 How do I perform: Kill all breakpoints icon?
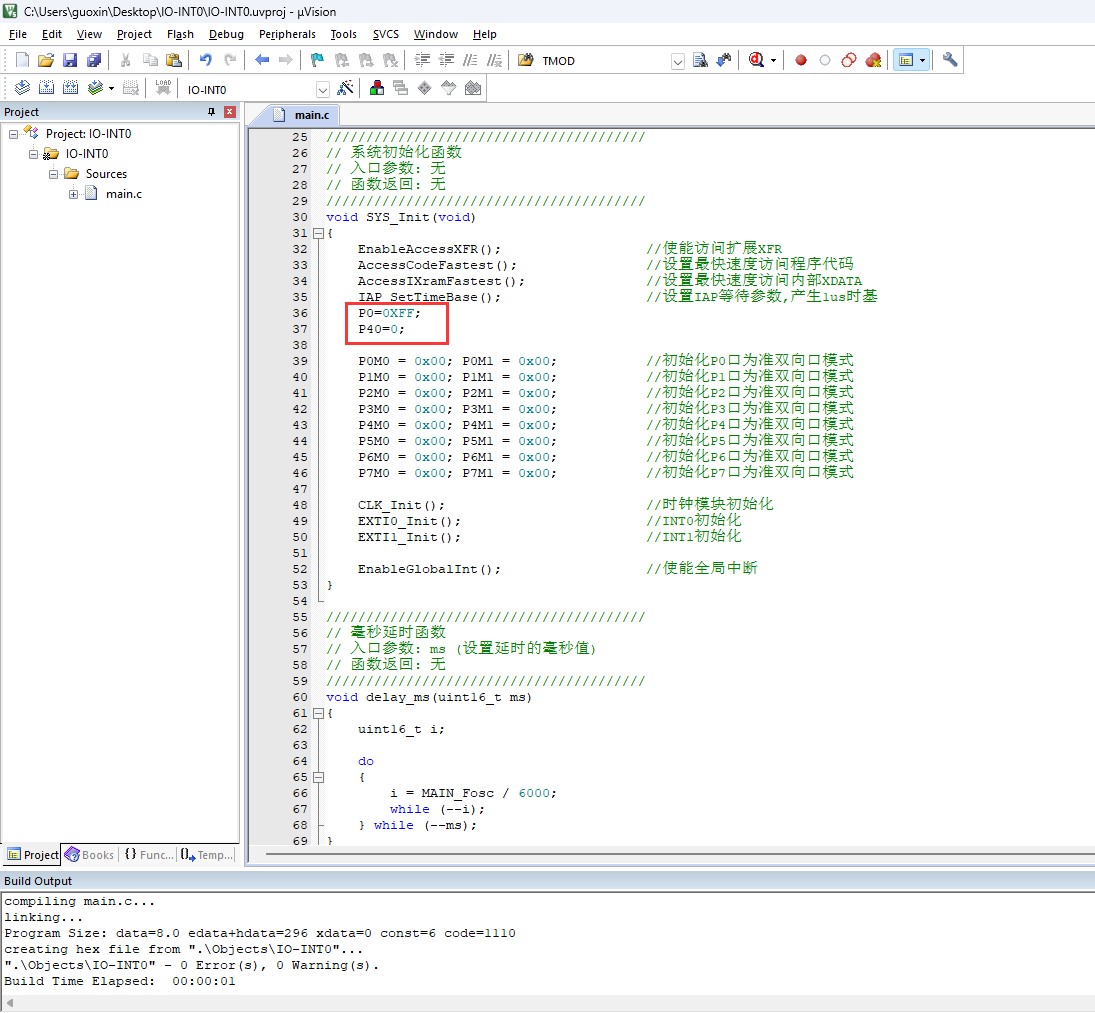(873, 60)
